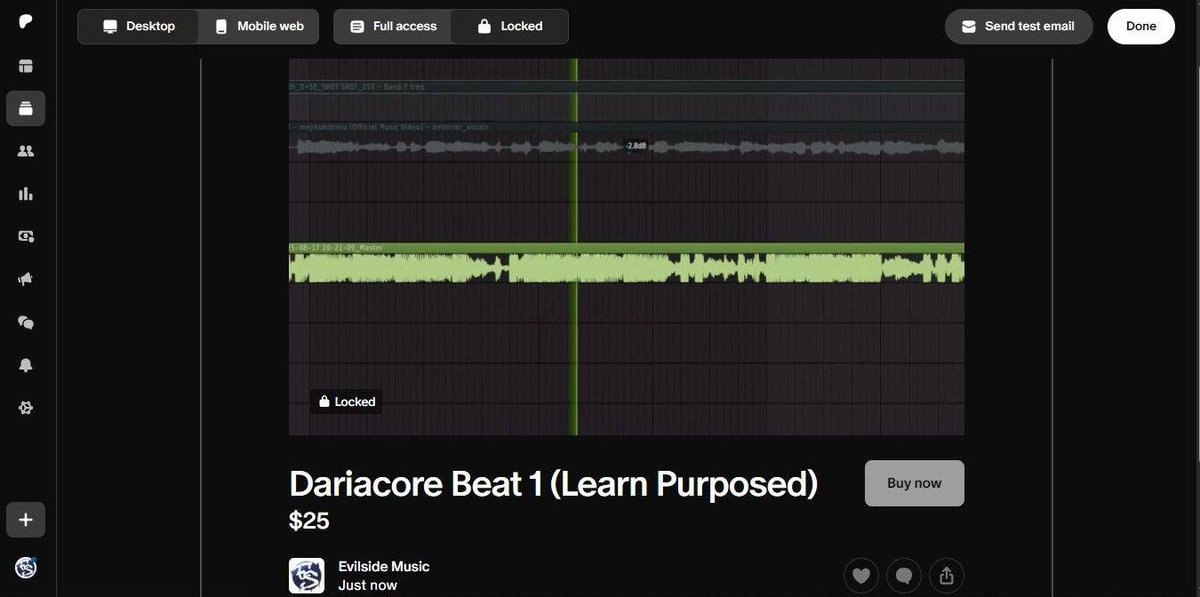The width and height of the screenshot is (1200, 597).
Task: Open the dashboard home icon in the sidebar
Action: tap(26, 66)
